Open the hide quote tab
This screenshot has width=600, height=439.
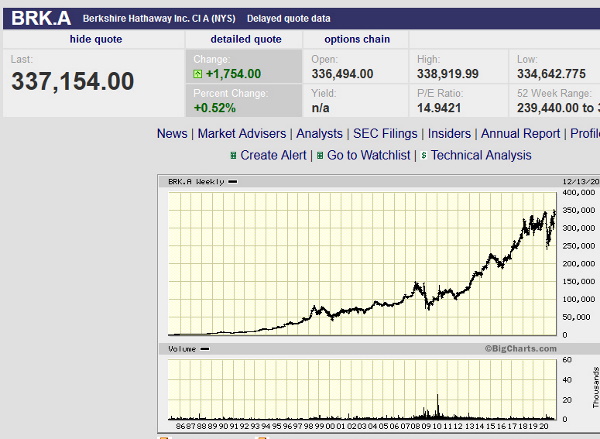[x=96, y=39]
